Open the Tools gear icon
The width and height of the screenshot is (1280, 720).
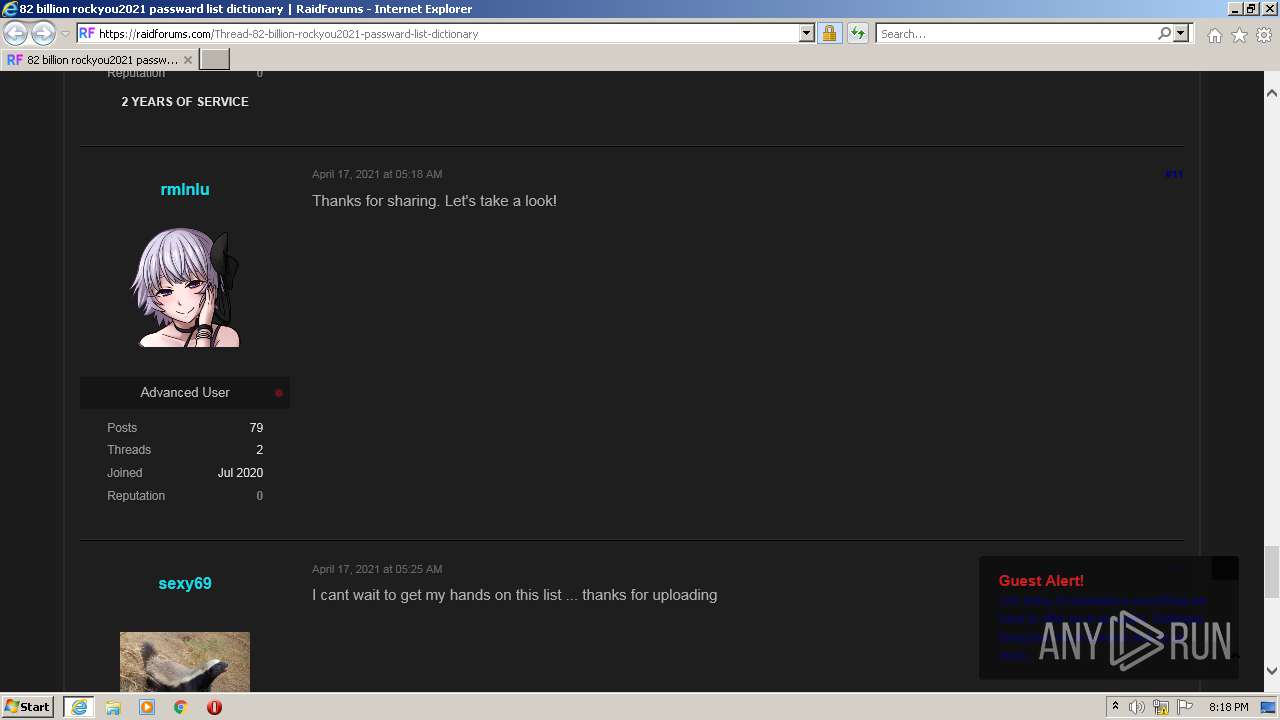pyautogui.click(x=1264, y=35)
